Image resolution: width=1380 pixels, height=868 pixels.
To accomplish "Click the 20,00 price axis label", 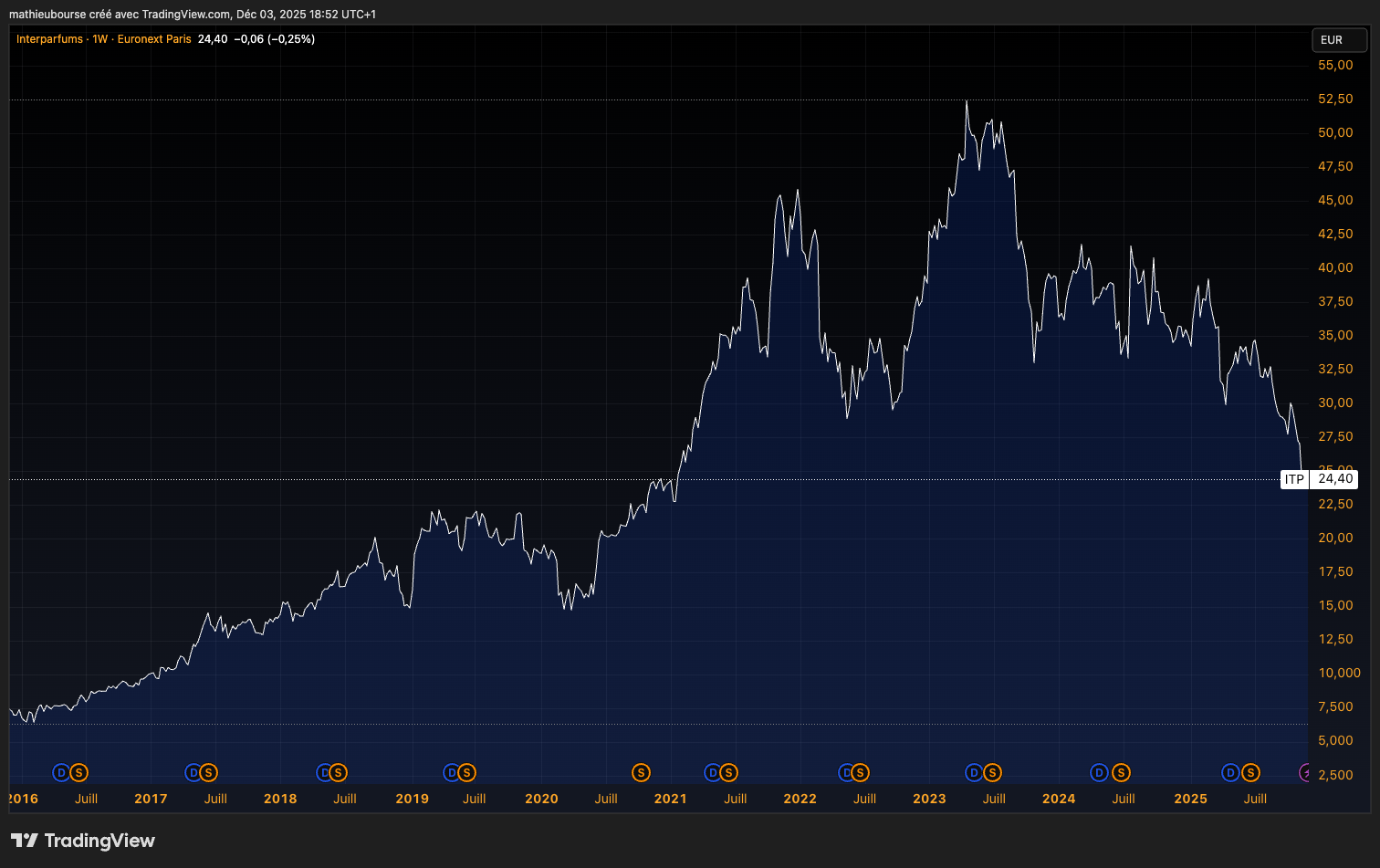I will coord(1335,538).
